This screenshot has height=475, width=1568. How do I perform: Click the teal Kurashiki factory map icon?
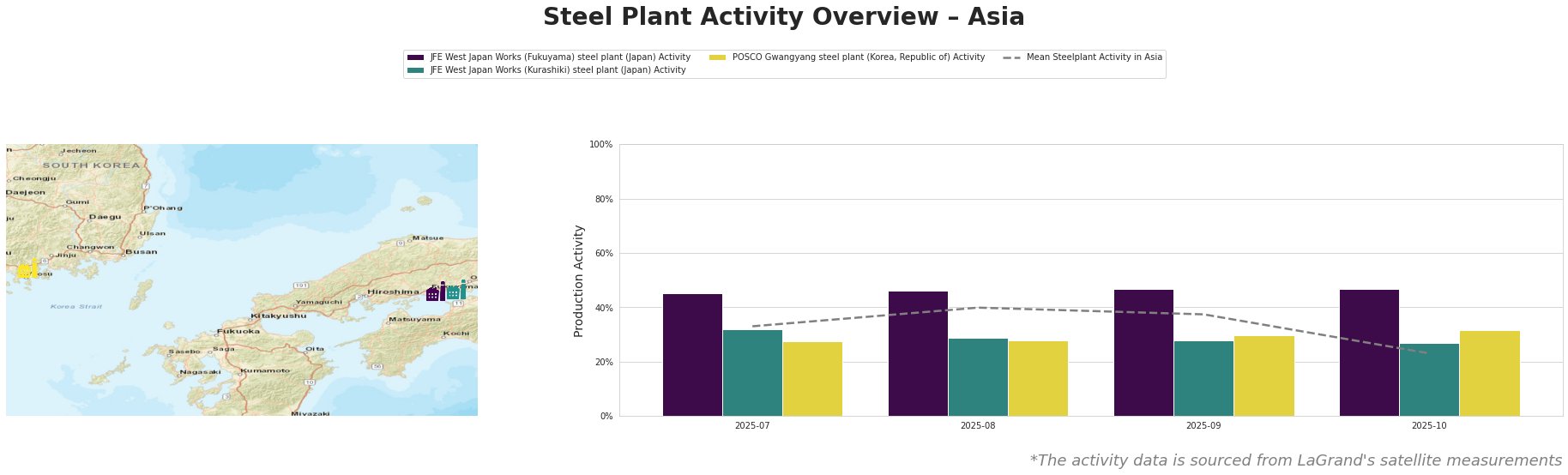pos(456,291)
